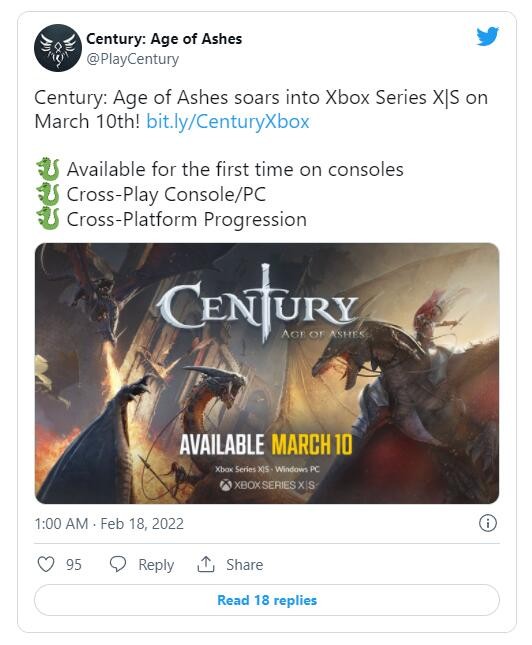Click the first green dragon emoji
This screenshot has width=532, height=645.
click(48, 169)
